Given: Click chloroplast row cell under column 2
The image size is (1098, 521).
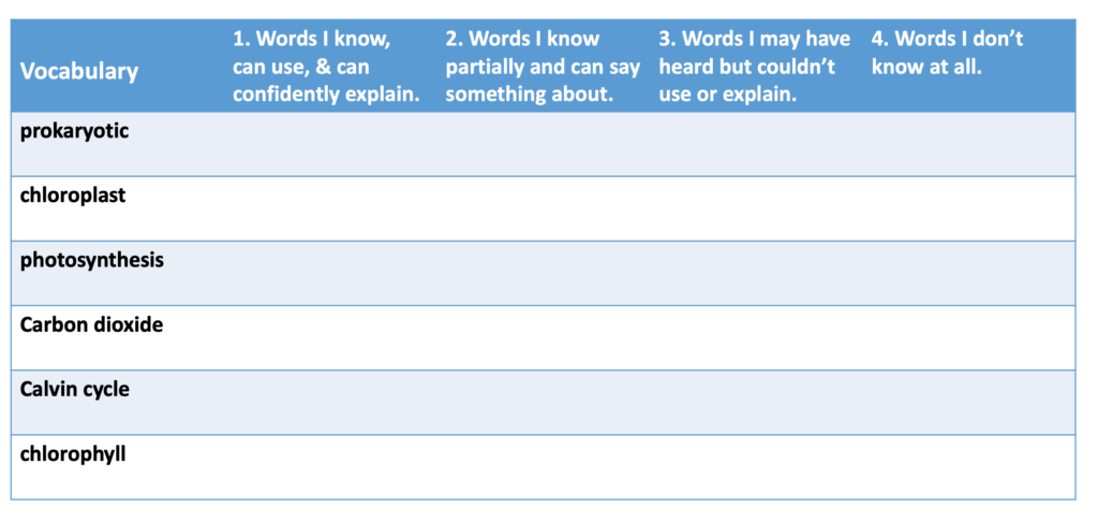Looking at the screenshot, I should pyautogui.click(x=547, y=209).
